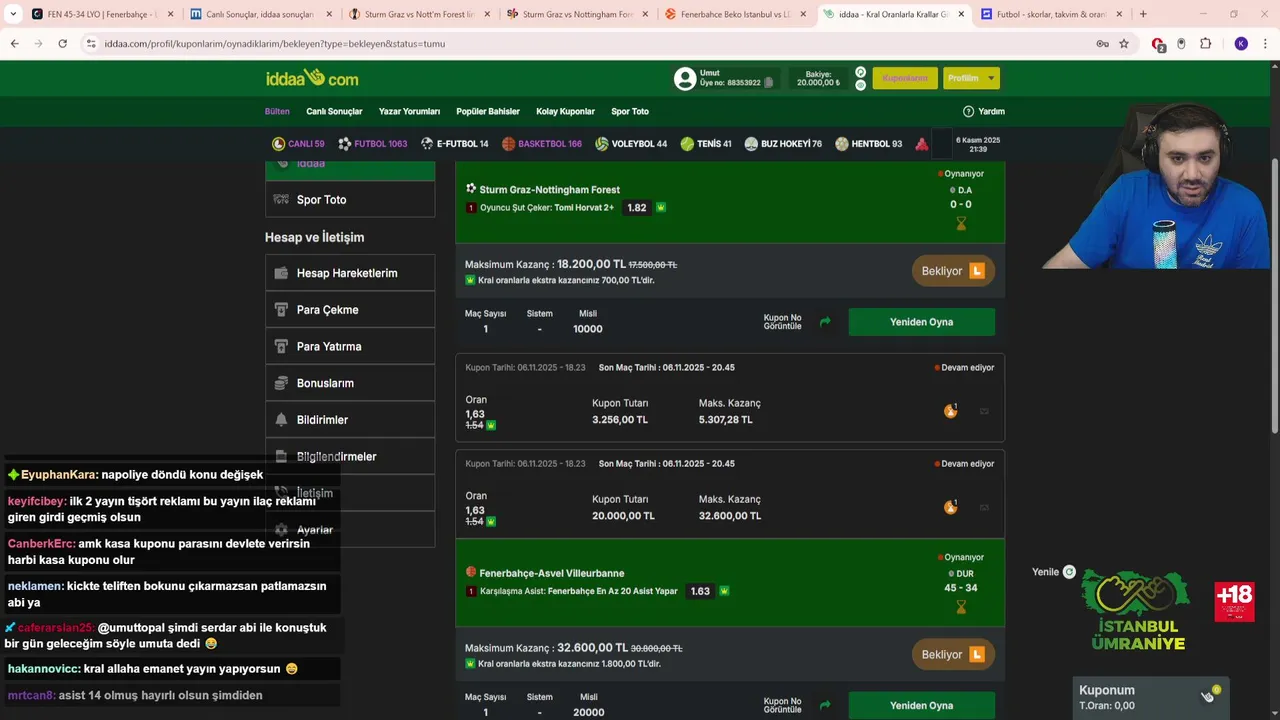This screenshot has width=1280, height=720.
Task: Open Hesap Hareketlerim in sidebar
Action: tap(350, 273)
